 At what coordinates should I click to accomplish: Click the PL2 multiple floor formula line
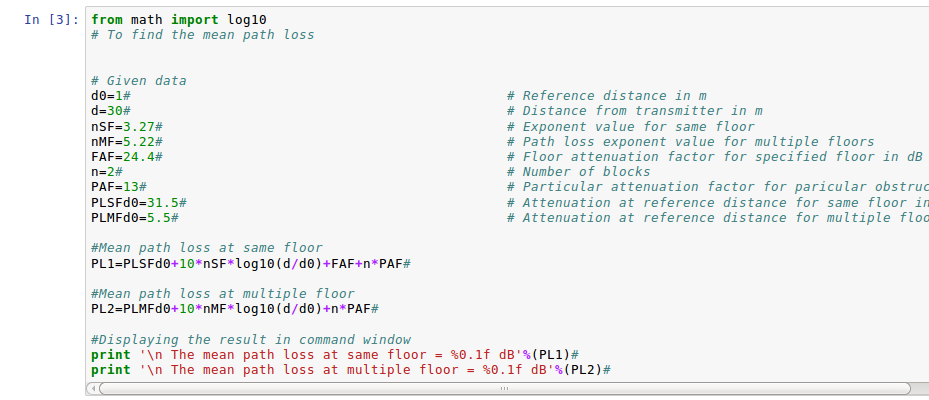pos(234,309)
